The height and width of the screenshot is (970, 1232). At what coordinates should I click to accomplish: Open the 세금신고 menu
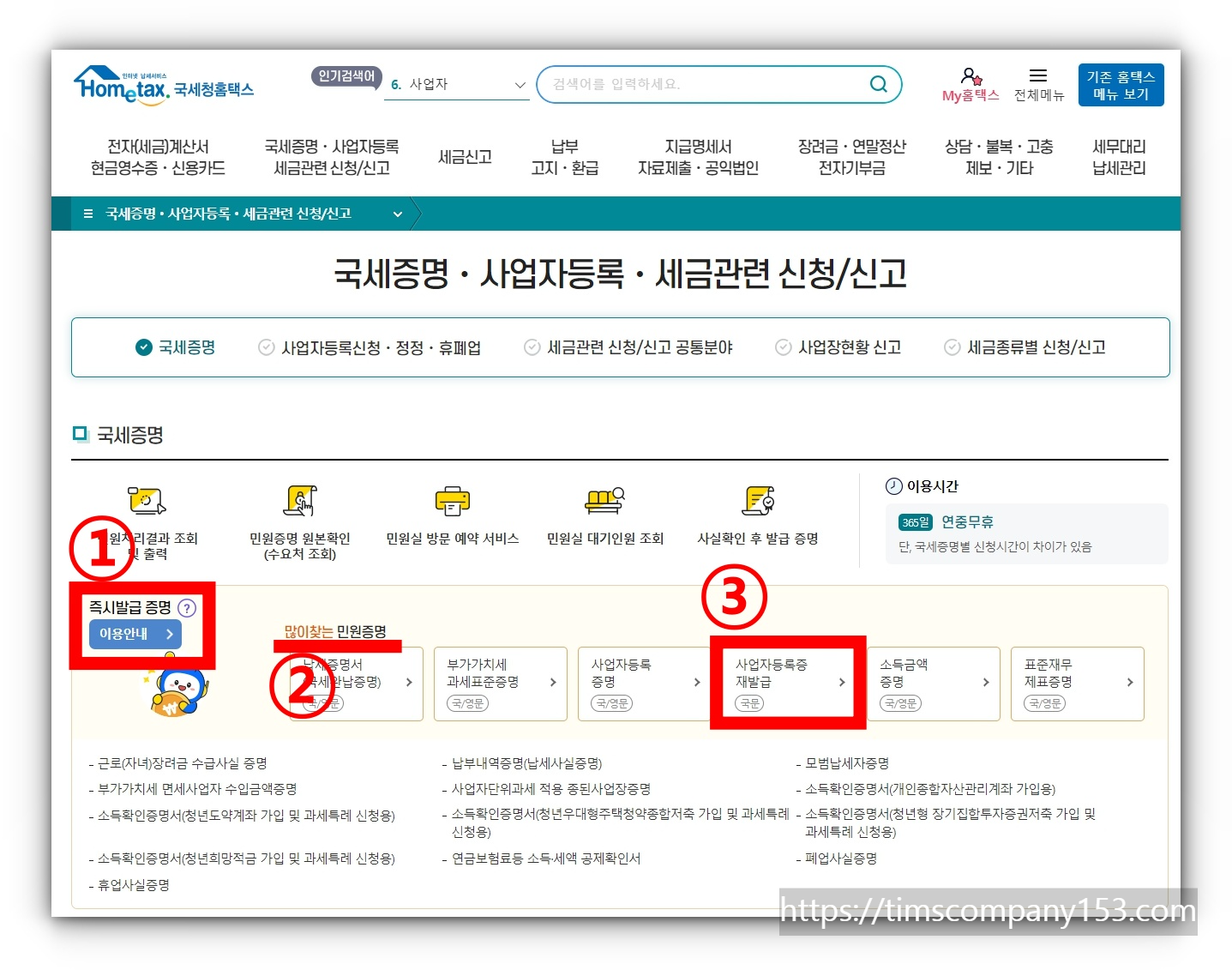pos(464,157)
